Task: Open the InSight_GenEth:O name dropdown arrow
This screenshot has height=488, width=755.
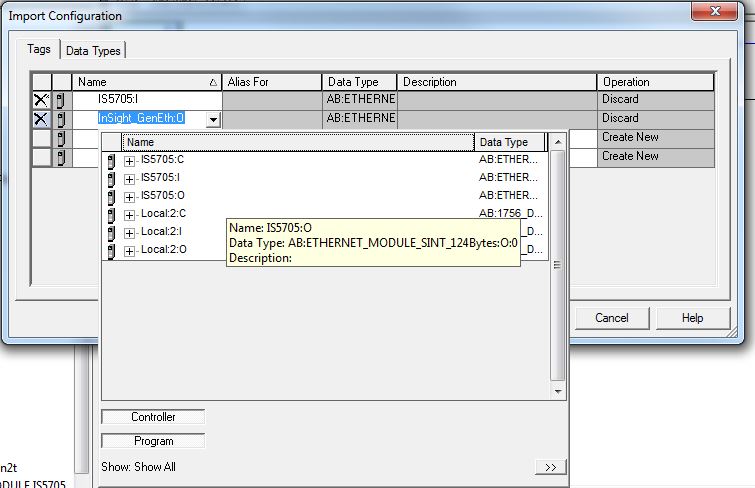Action: (213, 120)
